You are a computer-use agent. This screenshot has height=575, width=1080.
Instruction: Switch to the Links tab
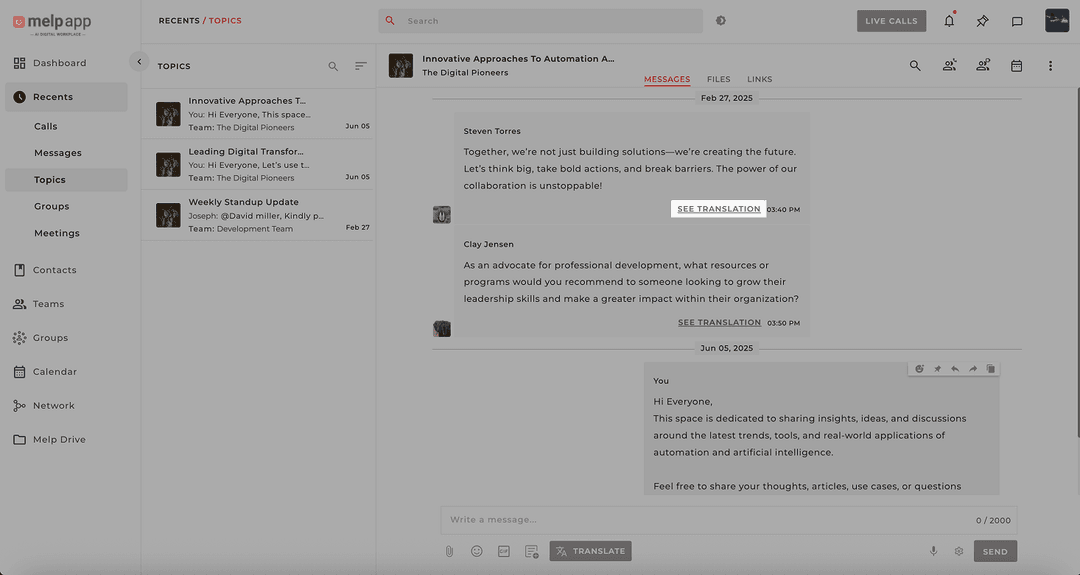[x=759, y=79]
